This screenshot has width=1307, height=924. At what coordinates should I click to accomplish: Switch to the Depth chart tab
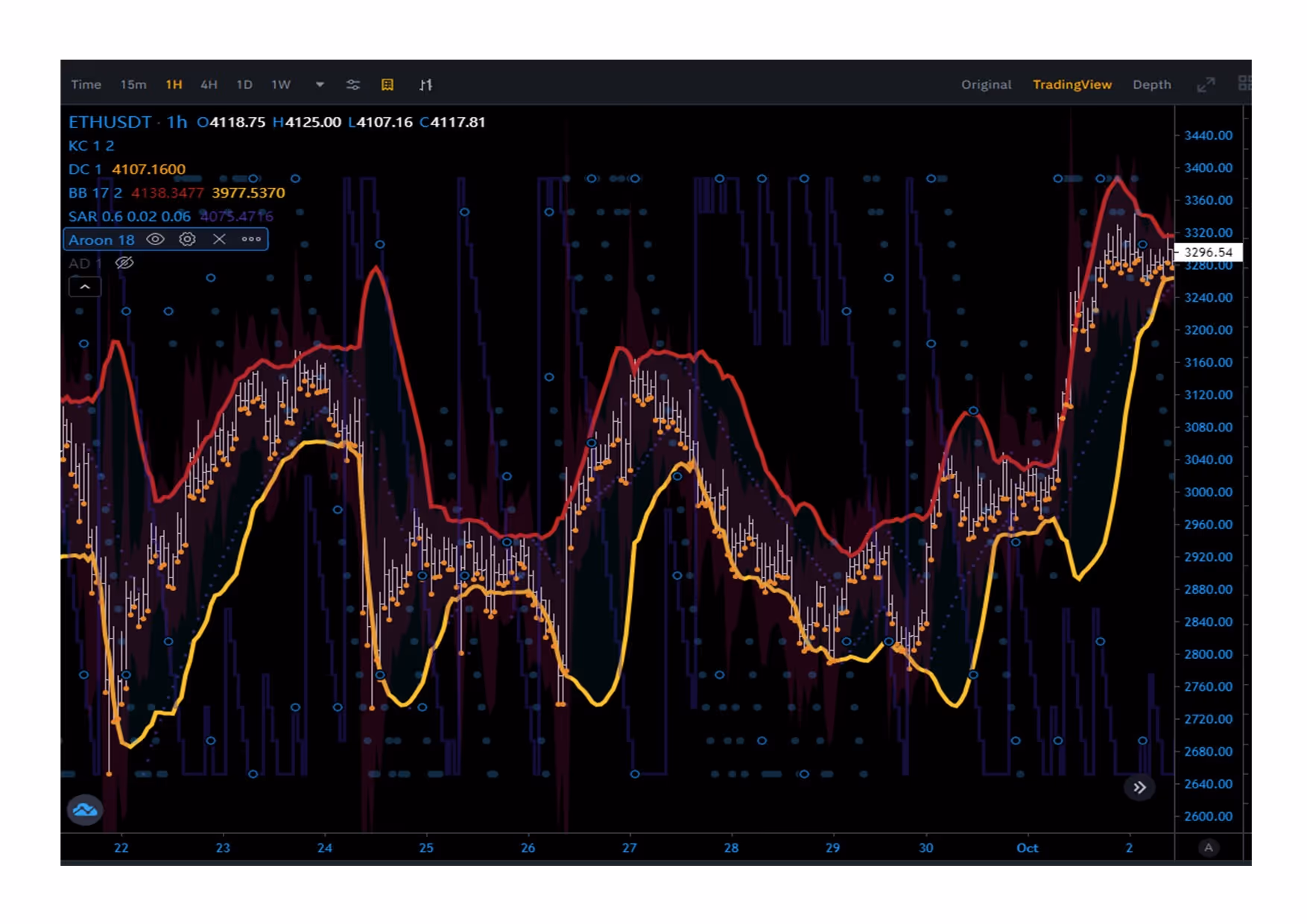1151,85
